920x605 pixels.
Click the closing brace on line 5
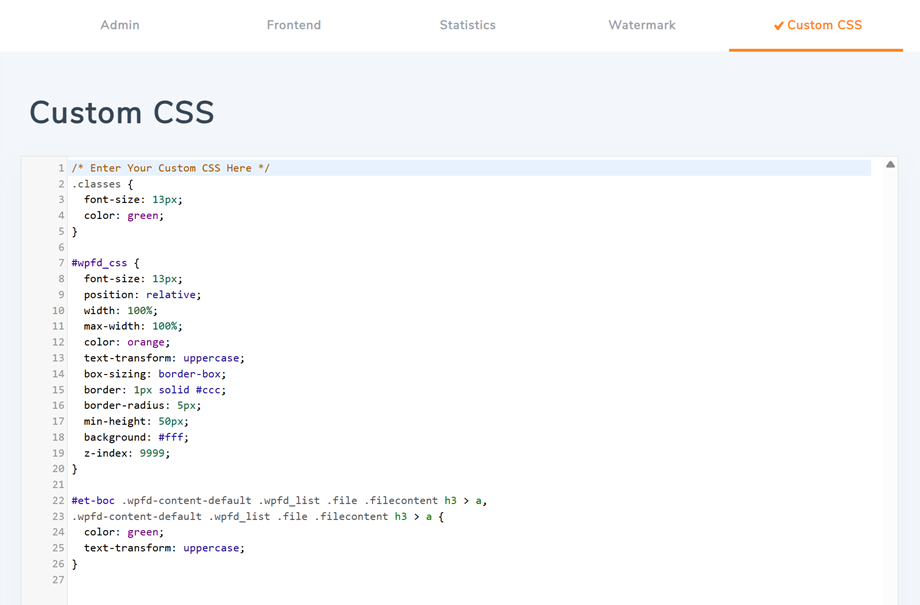pyautogui.click(x=75, y=231)
